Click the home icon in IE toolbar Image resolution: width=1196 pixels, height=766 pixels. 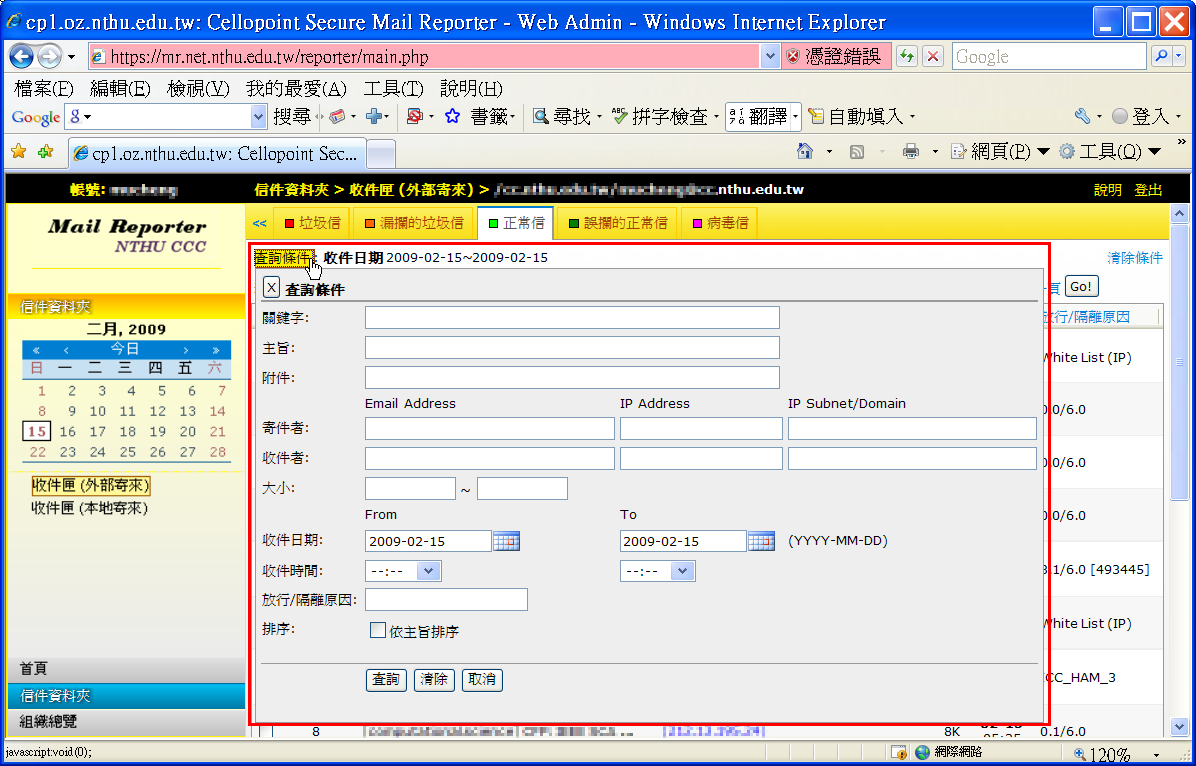click(805, 152)
